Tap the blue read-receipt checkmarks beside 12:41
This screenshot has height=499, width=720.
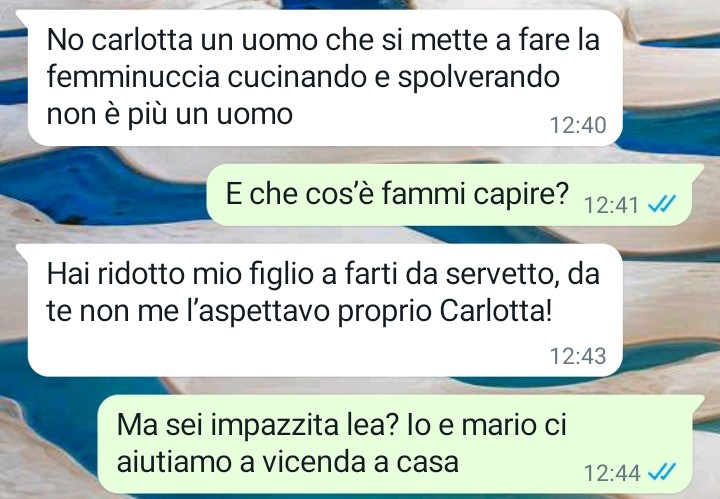point(661,204)
